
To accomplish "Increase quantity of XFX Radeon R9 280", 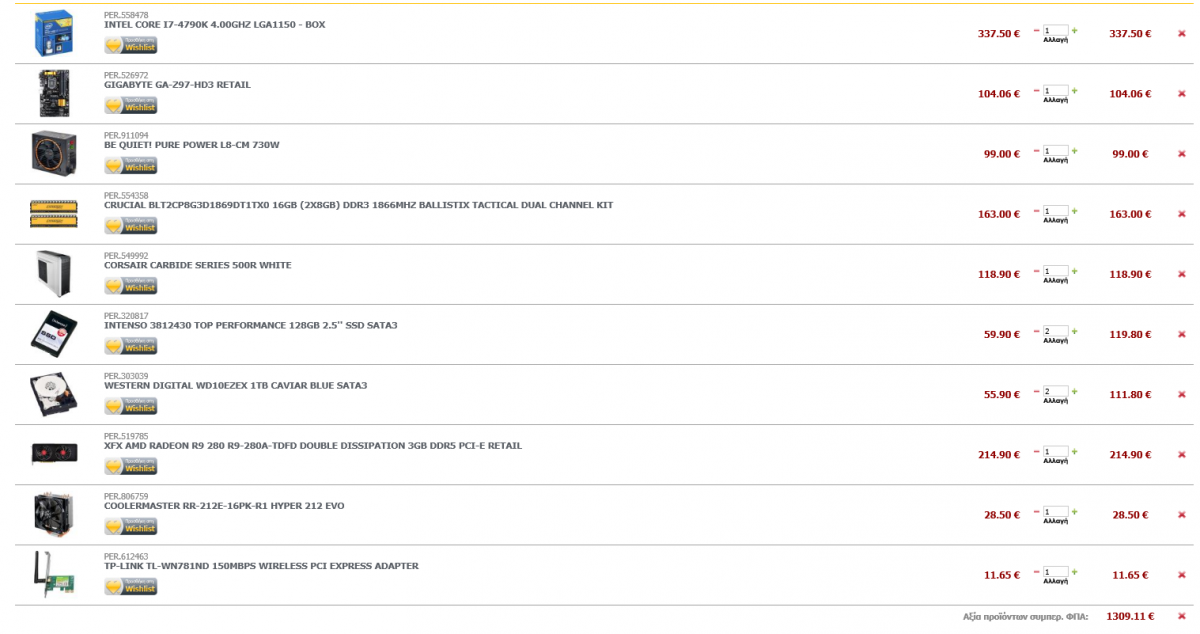I will click(x=1075, y=451).
